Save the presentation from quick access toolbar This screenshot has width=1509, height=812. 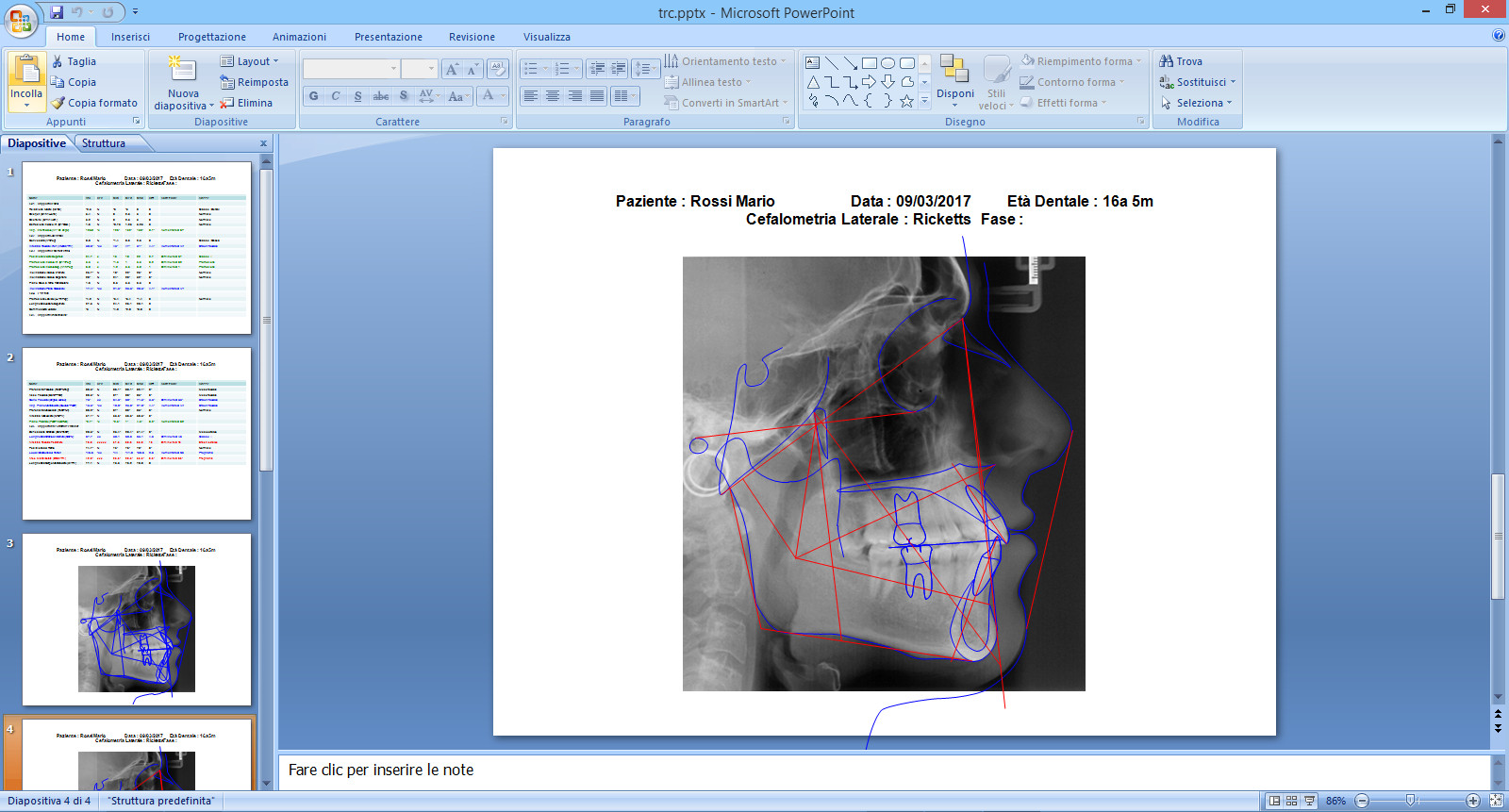[x=57, y=12]
